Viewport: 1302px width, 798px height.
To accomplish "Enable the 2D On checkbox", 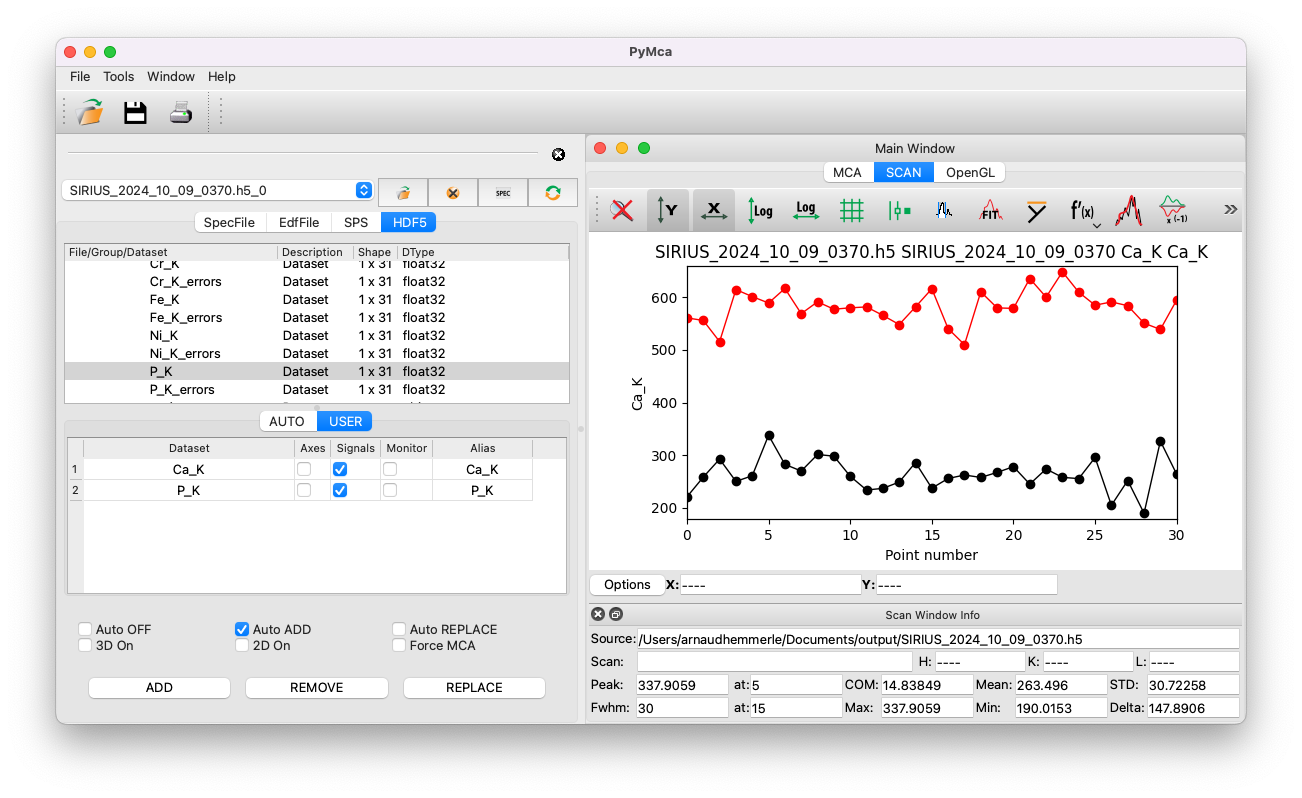I will point(241,645).
